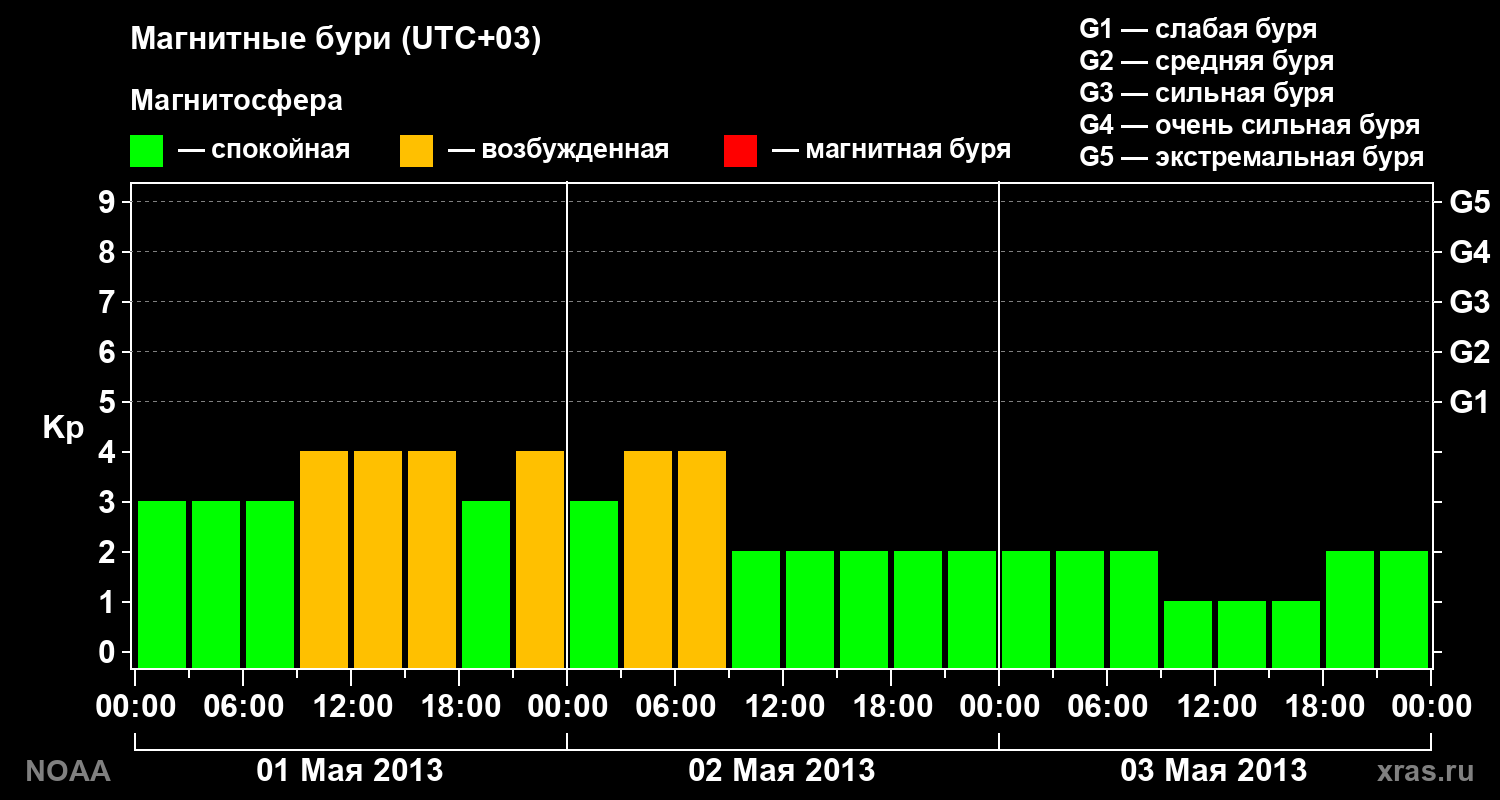Click the 'G3 — сильная буря' legend line
This screenshot has width=1500, height=800.
1207,93
